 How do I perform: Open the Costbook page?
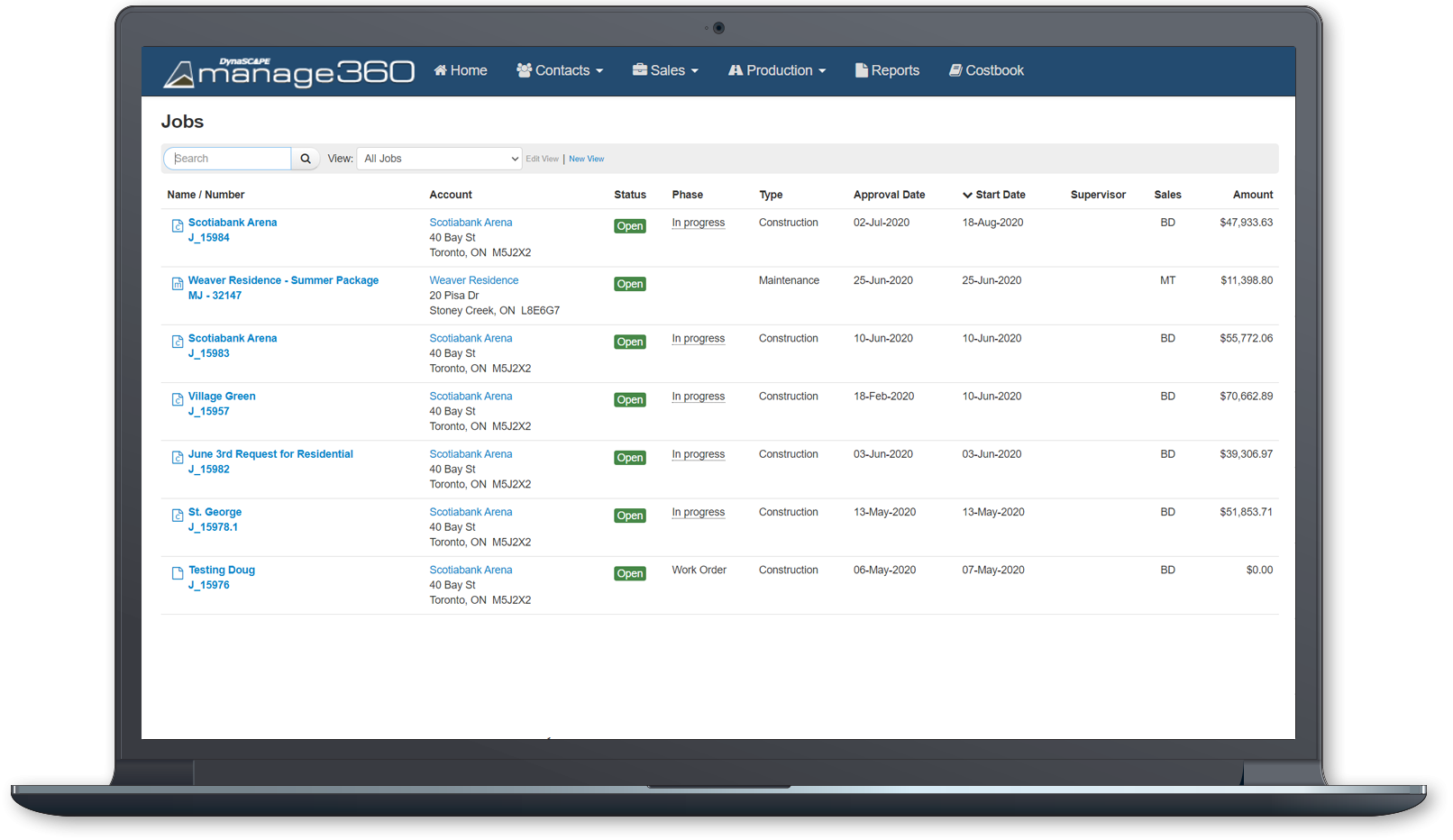coord(986,70)
